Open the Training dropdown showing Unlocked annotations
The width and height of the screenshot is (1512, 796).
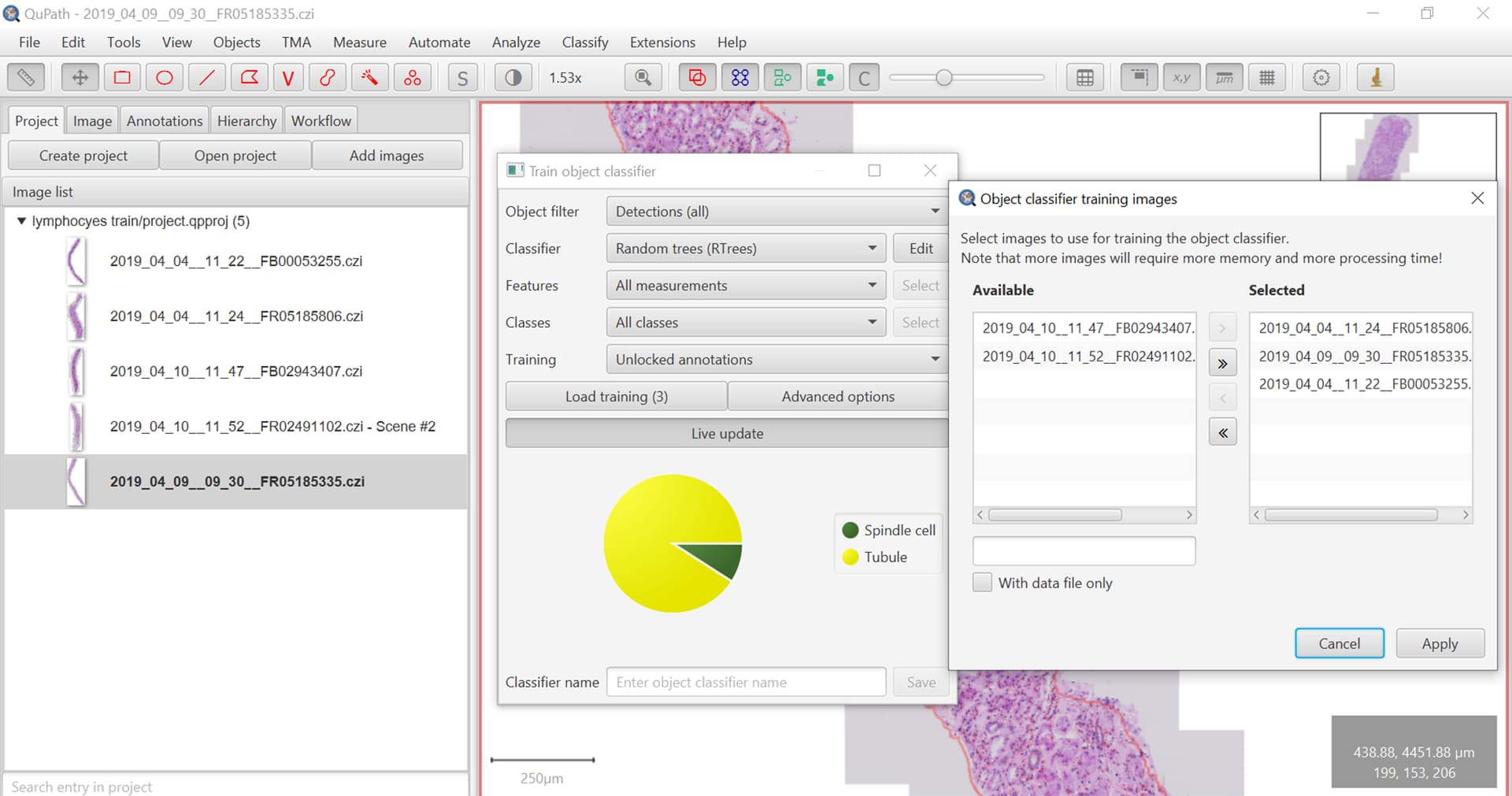coord(775,359)
